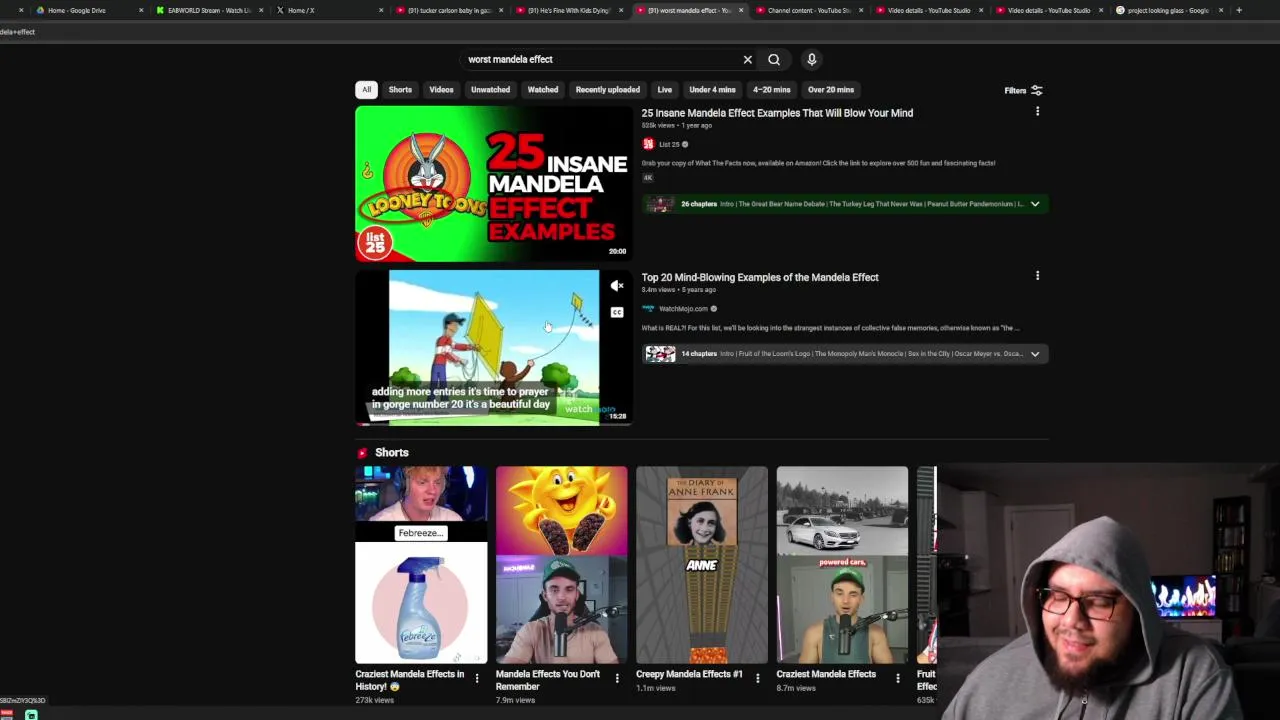Image resolution: width=1280 pixels, height=720 pixels.
Task: Close the Home - Google Drive tab
Action: [x=141, y=10]
